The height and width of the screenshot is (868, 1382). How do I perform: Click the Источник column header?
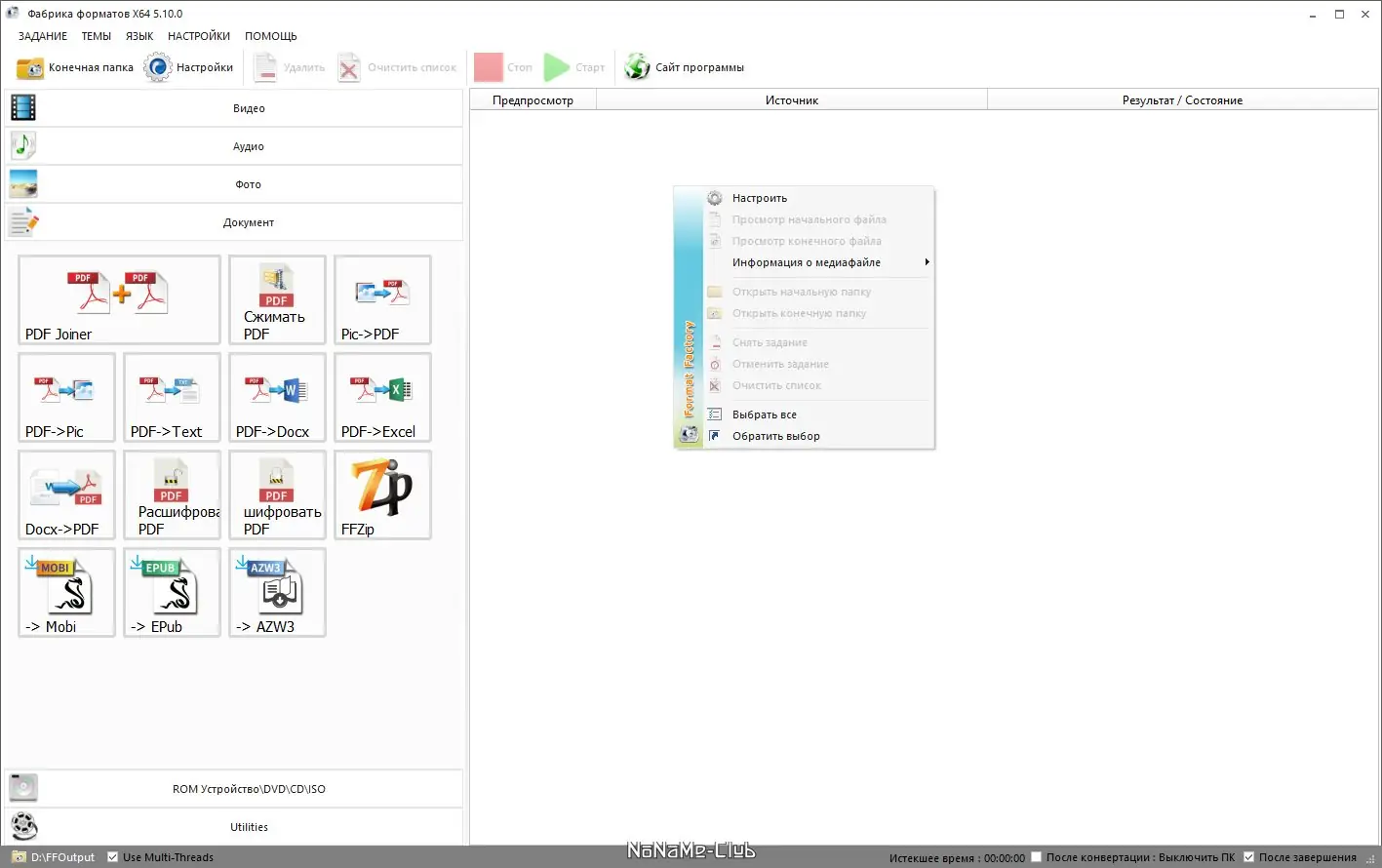point(792,100)
